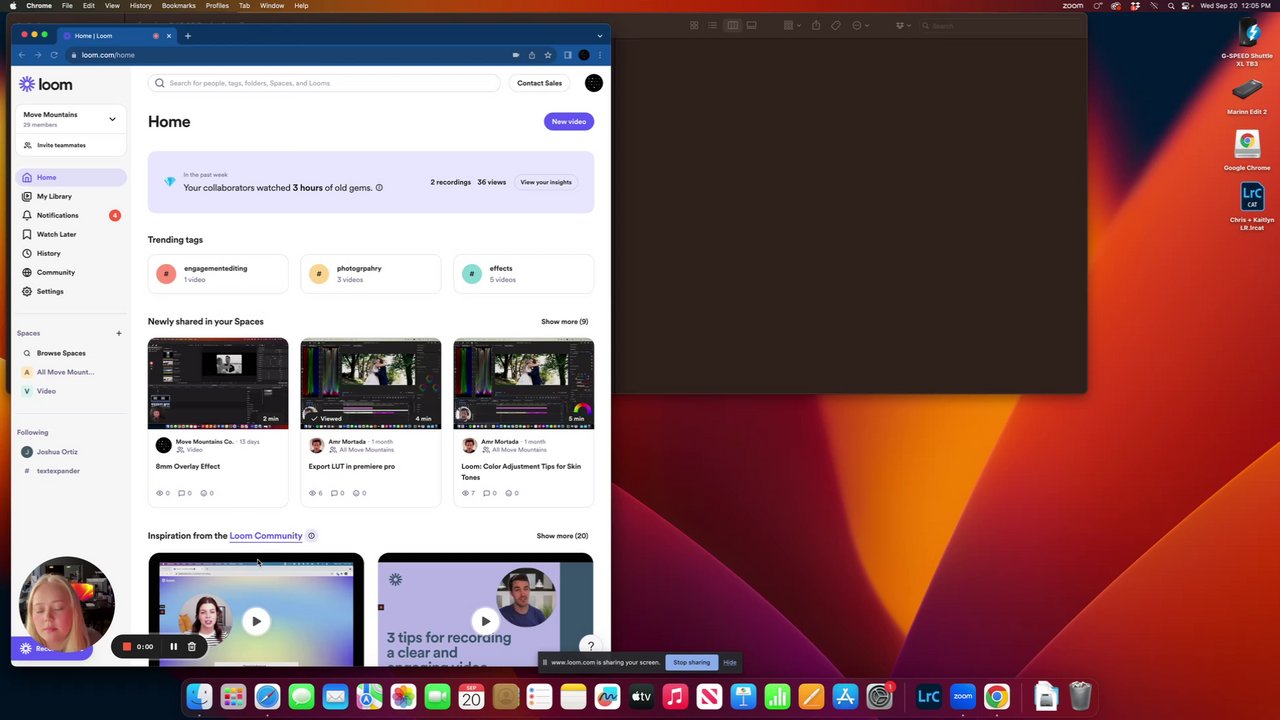Open the Video space
Viewport: 1280px width, 720px height.
tap(70, 391)
